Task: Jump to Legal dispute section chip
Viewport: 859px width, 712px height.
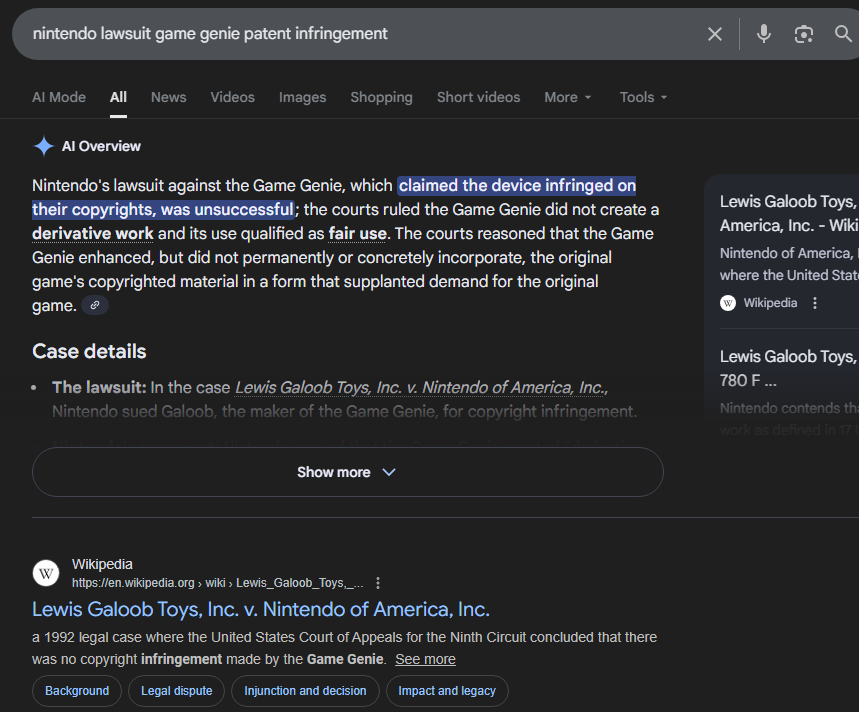Action: point(176,691)
